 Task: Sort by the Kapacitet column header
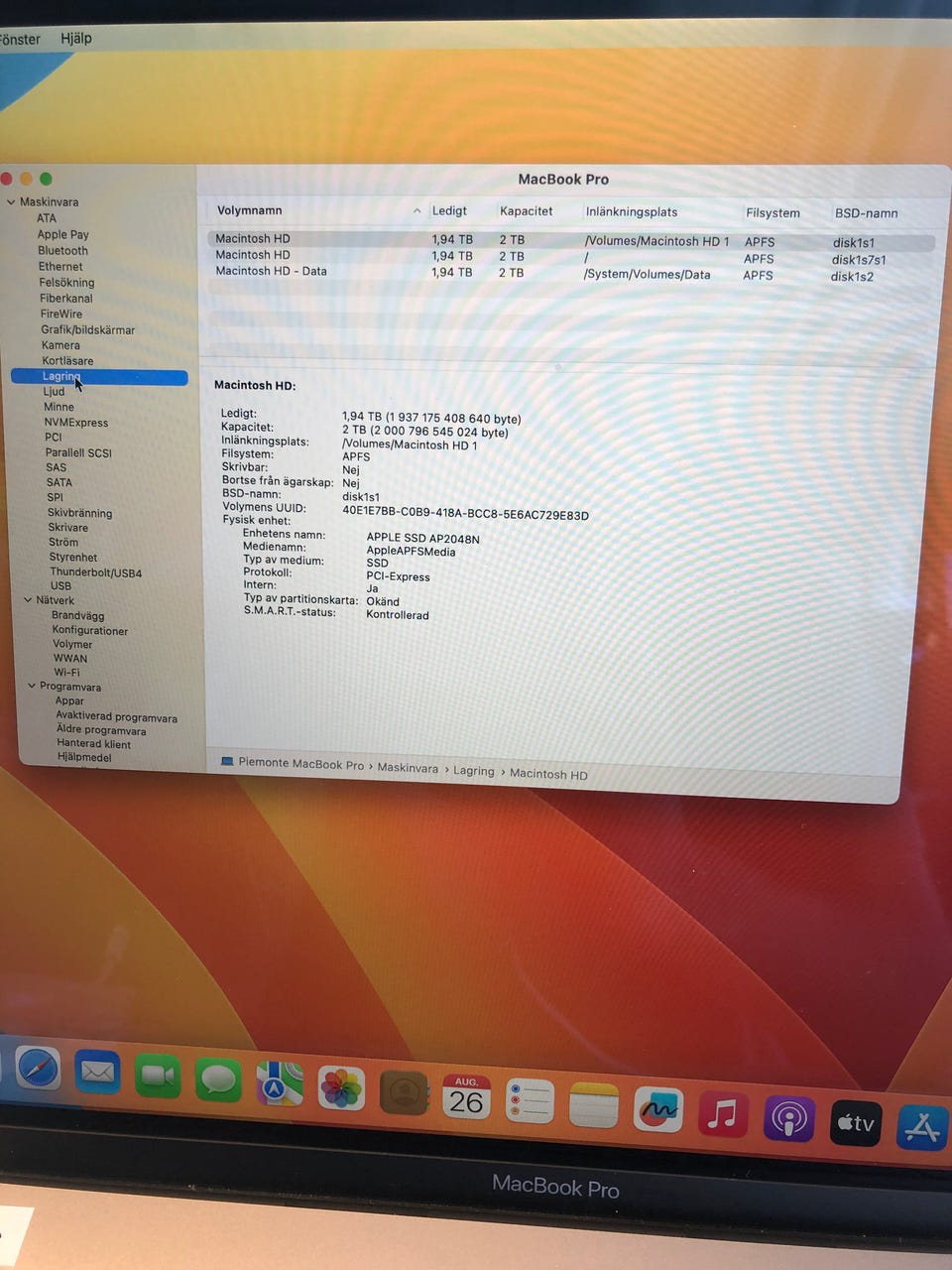527,211
